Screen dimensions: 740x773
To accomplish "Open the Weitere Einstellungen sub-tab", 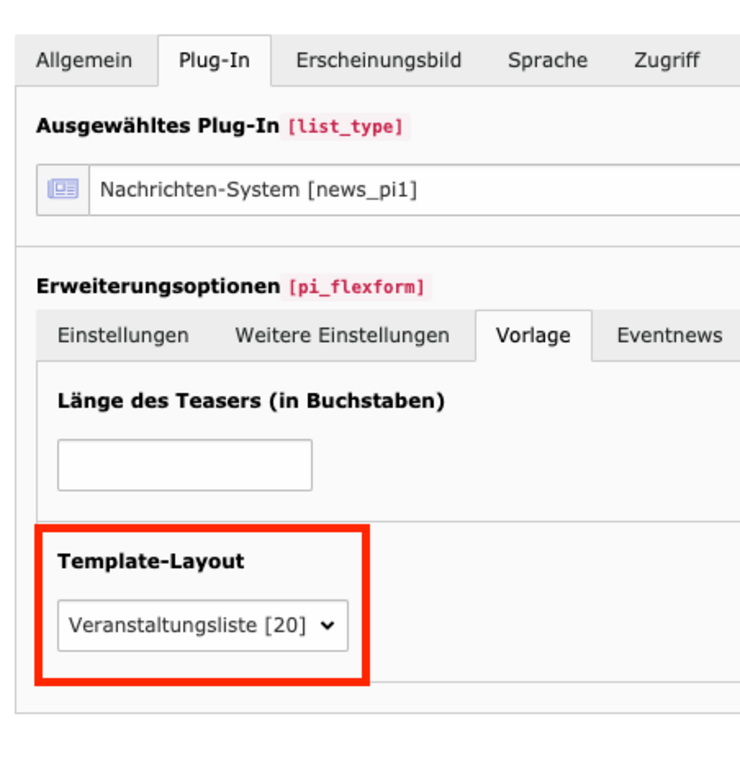I will coord(342,335).
